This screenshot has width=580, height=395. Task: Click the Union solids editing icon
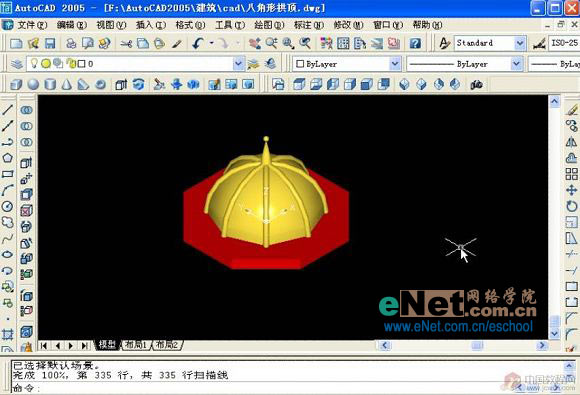(26, 110)
